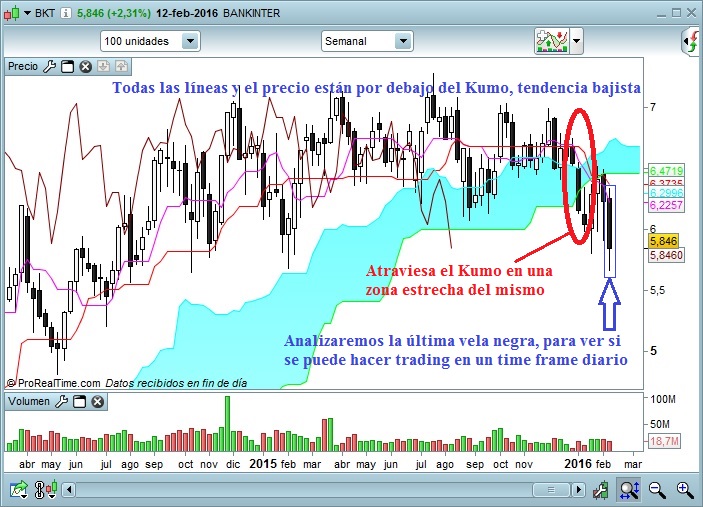Click the 6,2257 magenta indicator value

point(666,205)
